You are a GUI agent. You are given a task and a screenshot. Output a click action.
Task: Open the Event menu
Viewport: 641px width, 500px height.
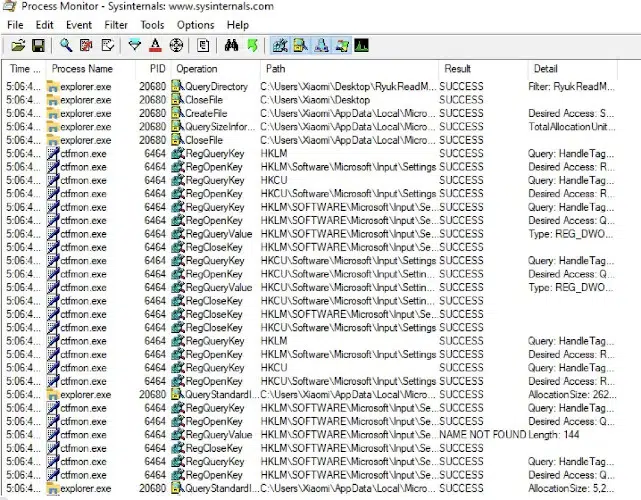tap(79, 24)
